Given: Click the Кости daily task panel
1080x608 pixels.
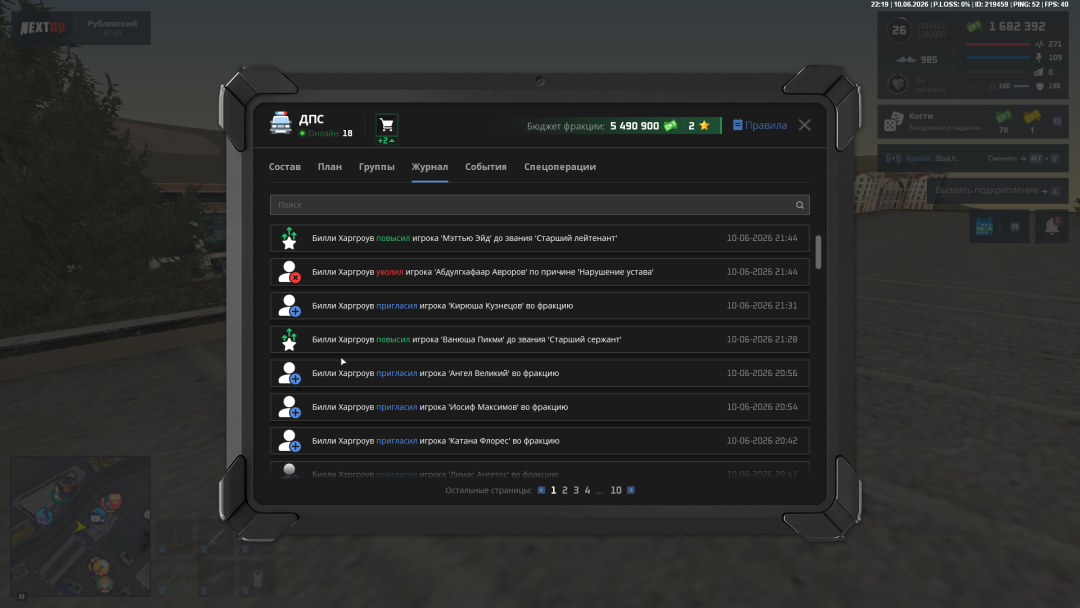Looking at the screenshot, I should pyautogui.click(x=973, y=122).
